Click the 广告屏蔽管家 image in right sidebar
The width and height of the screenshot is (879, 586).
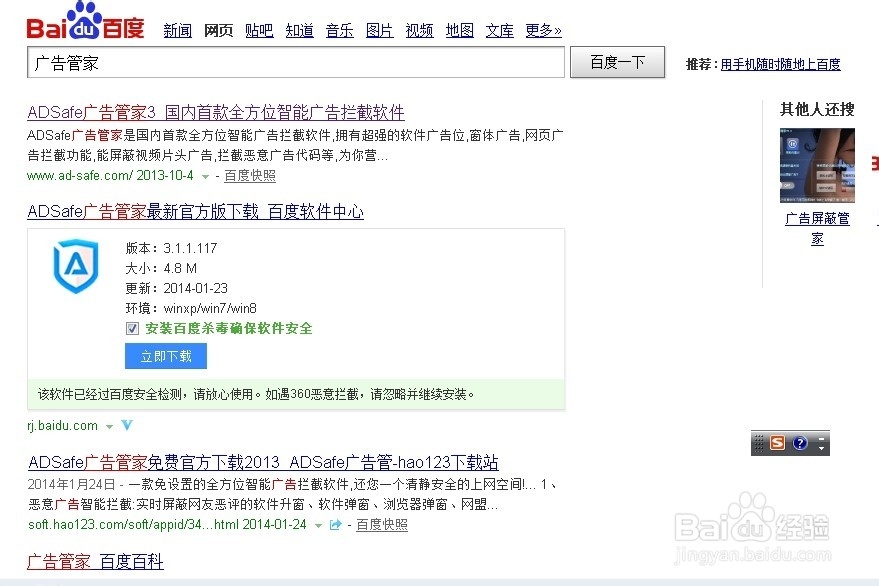click(817, 165)
